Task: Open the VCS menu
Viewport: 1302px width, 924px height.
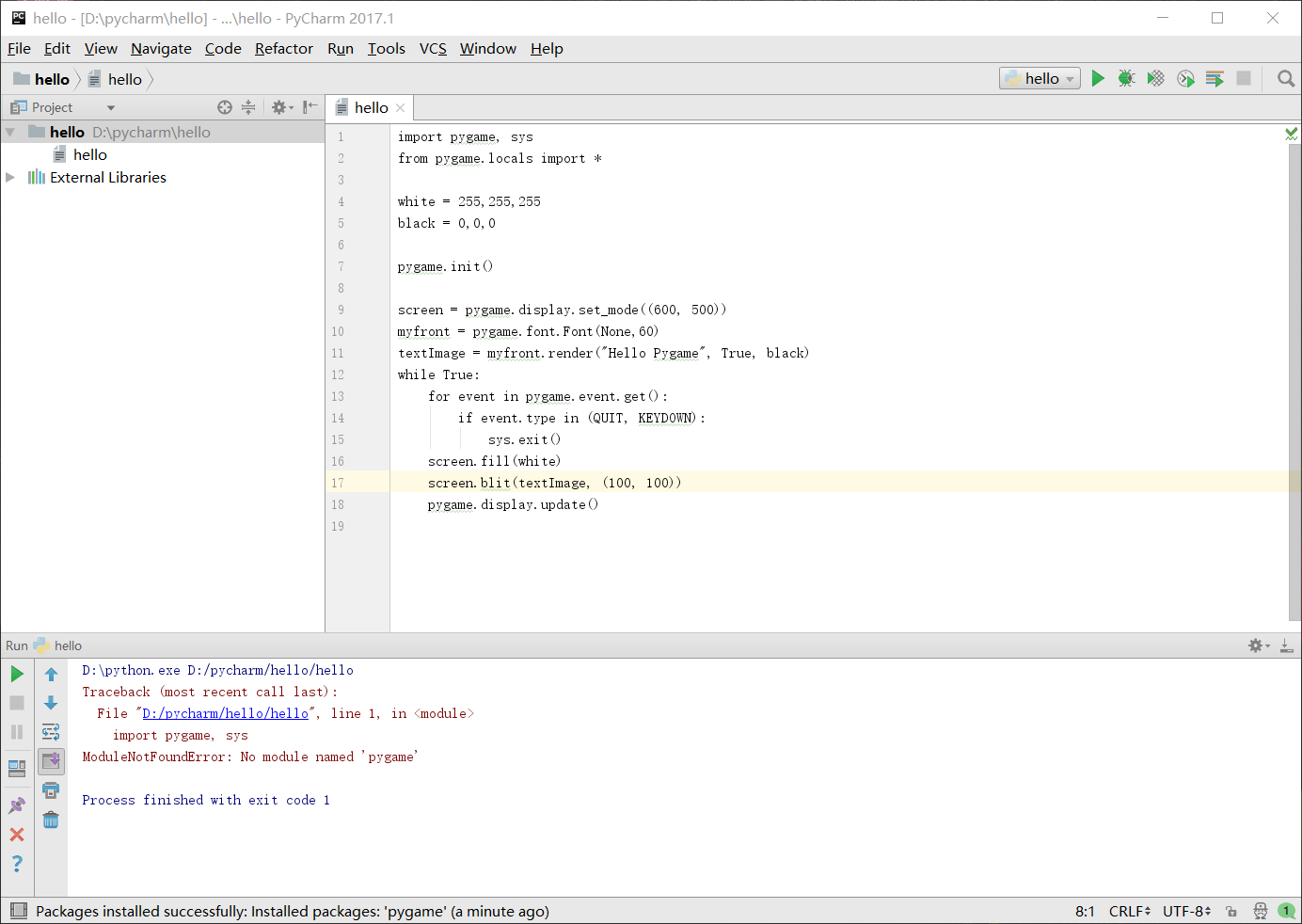Action: click(x=433, y=49)
